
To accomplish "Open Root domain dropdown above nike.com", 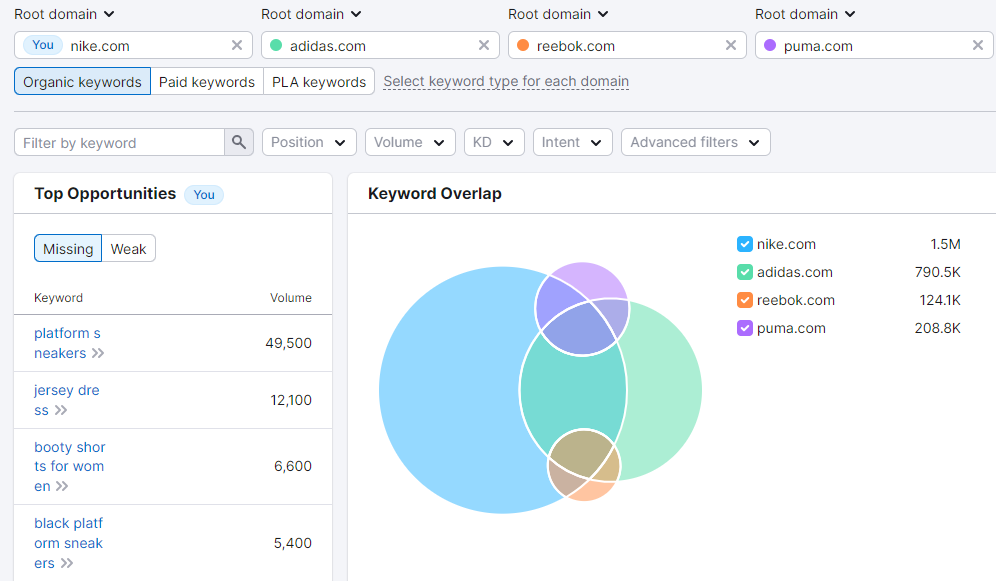I will pos(64,14).
